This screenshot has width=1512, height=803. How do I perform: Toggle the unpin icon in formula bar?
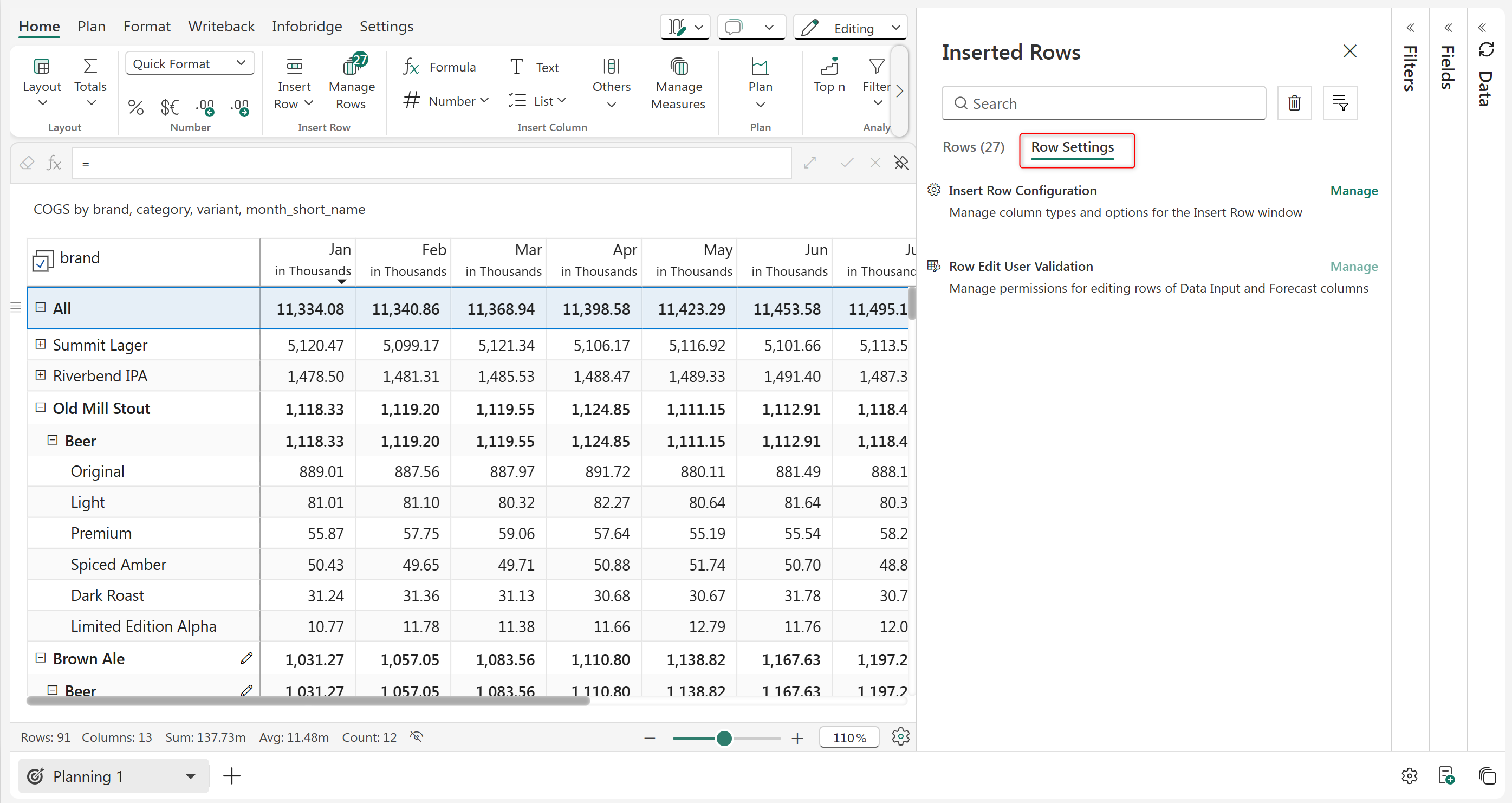pyautogui.click(x=901, y=163)
